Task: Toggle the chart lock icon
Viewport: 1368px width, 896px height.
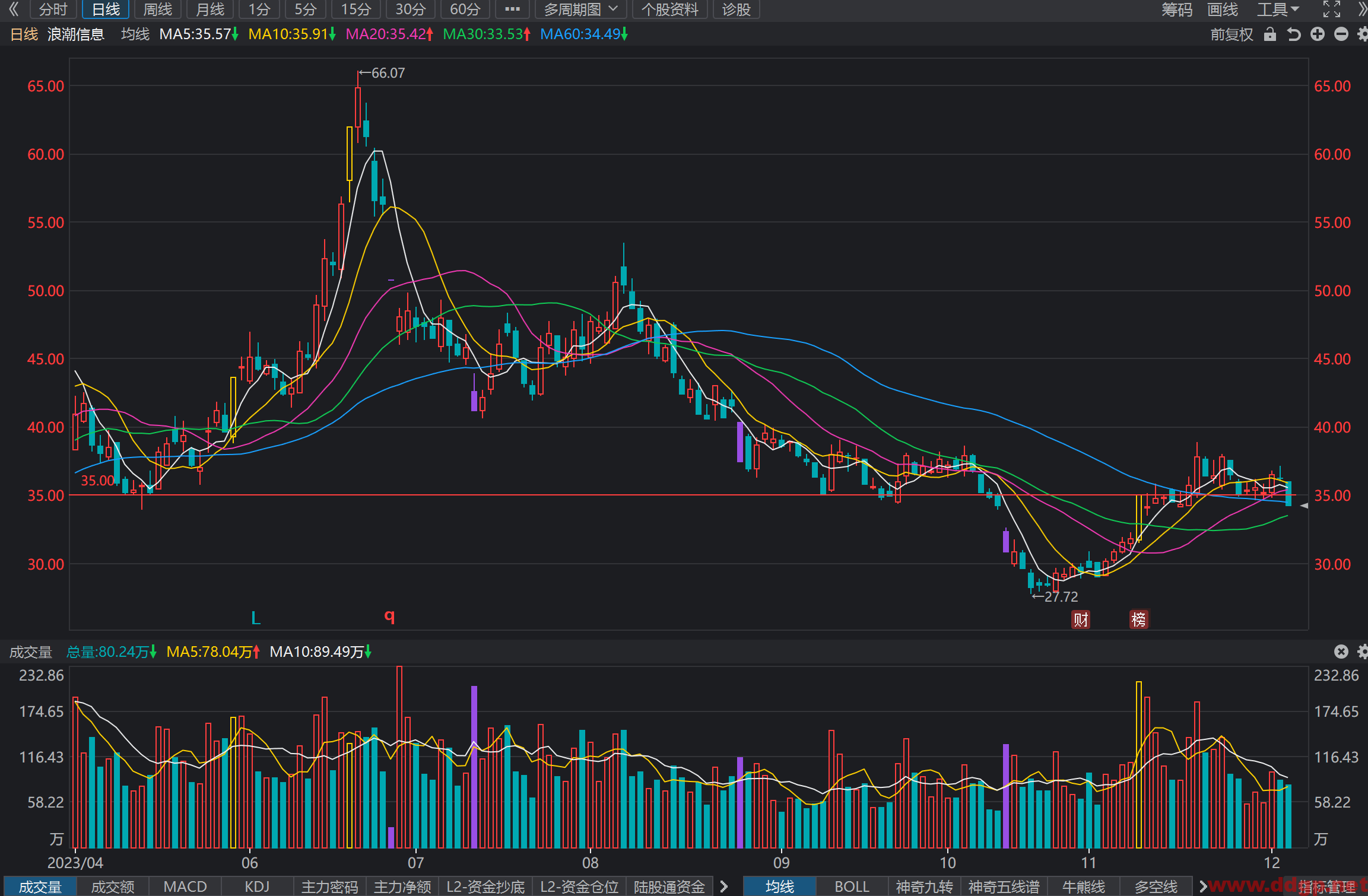Action: point(1269,34)
